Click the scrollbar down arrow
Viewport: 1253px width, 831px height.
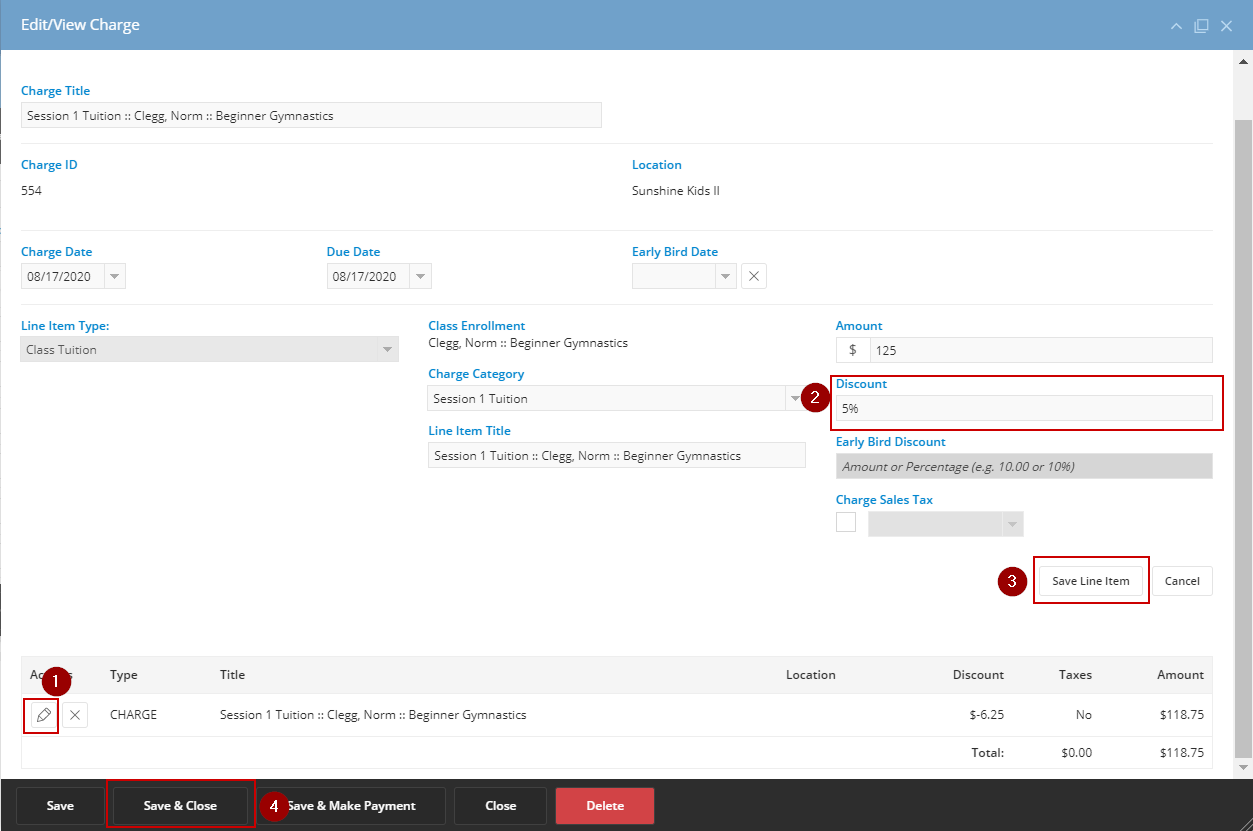(x=1244, y=768)
